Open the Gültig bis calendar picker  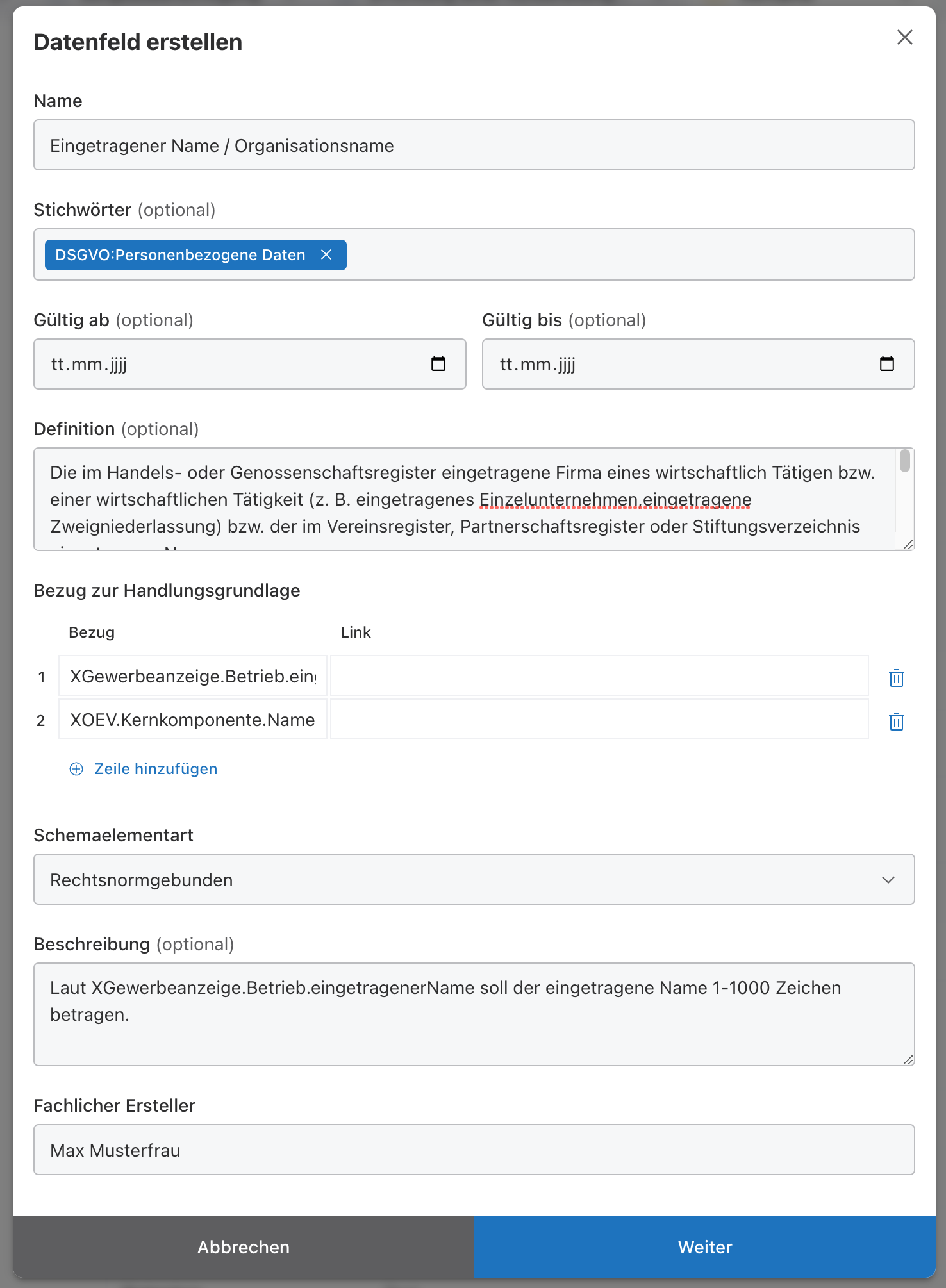tap(886, 364)
